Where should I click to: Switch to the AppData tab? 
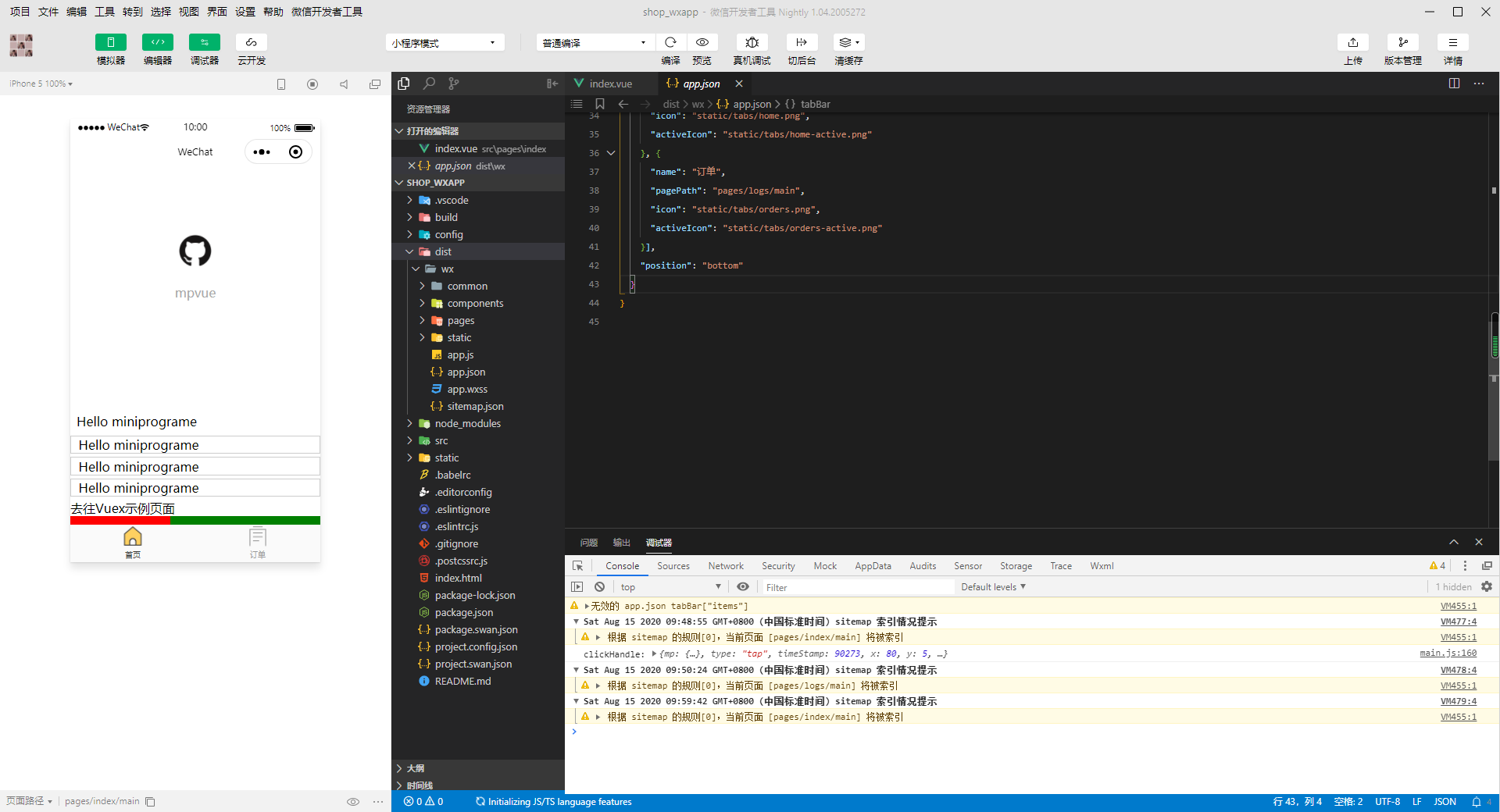tap(873, 566)
